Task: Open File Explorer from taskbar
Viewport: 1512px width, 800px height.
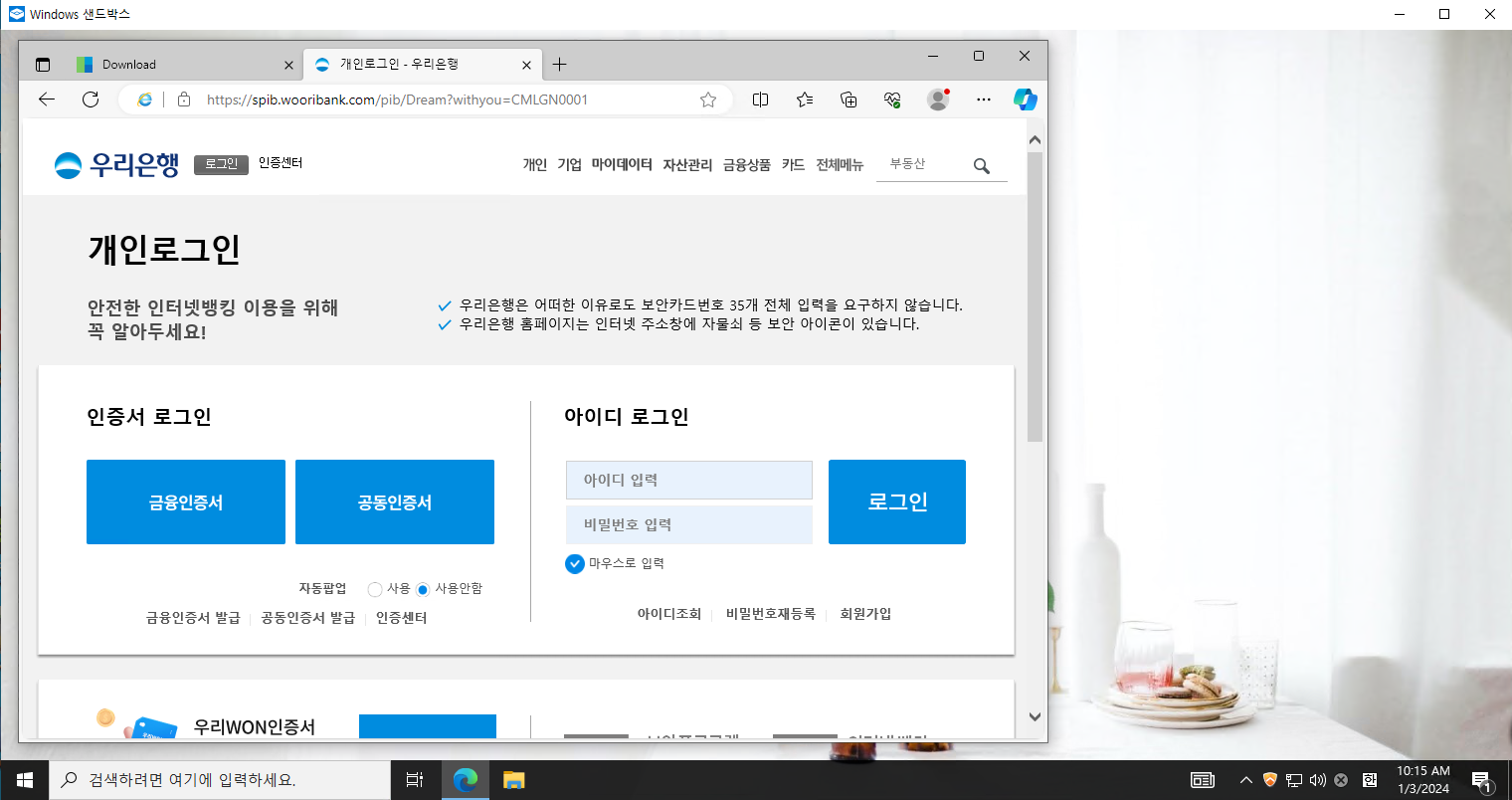Action: coord(513,780)
